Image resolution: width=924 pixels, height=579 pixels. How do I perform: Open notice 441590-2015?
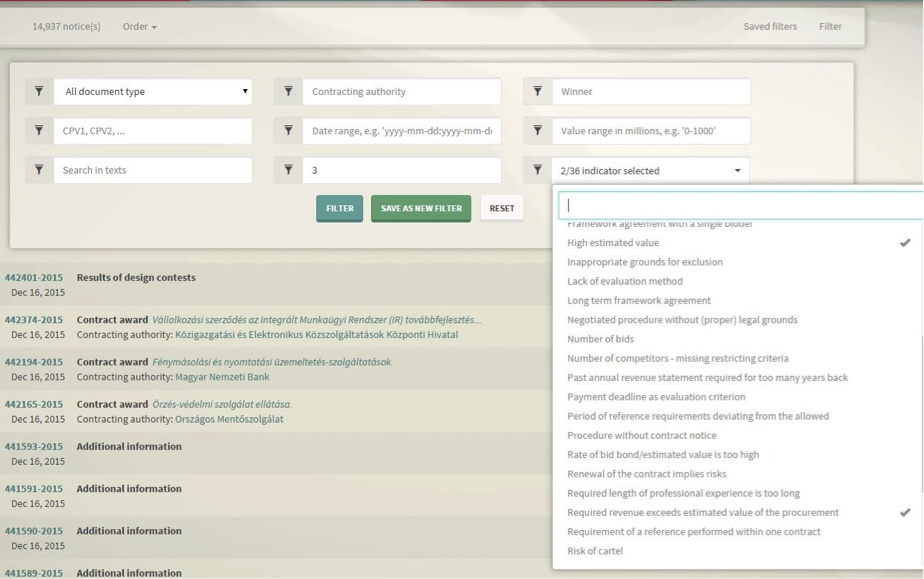(x=34, y=531)
